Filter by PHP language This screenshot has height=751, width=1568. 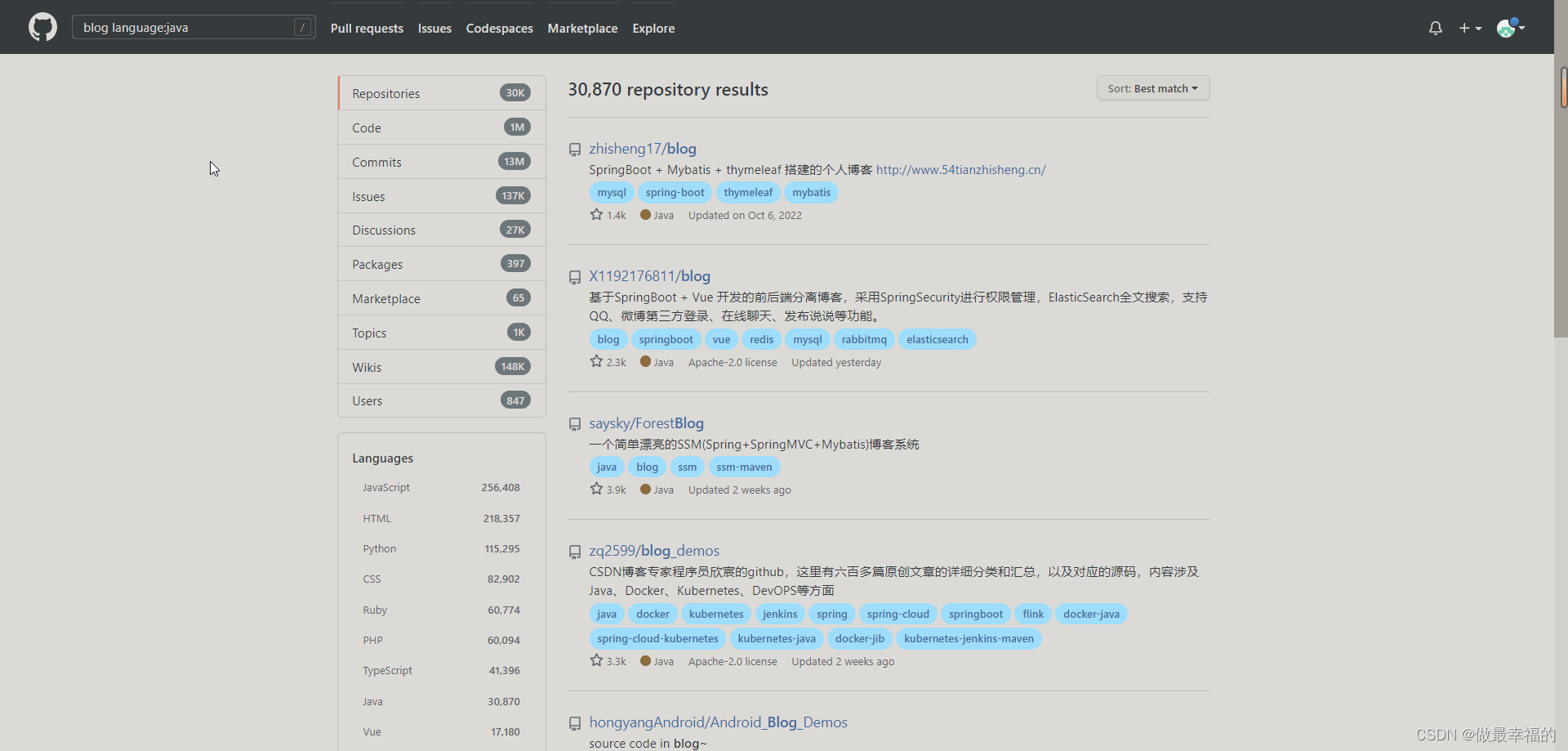[441, 640]
